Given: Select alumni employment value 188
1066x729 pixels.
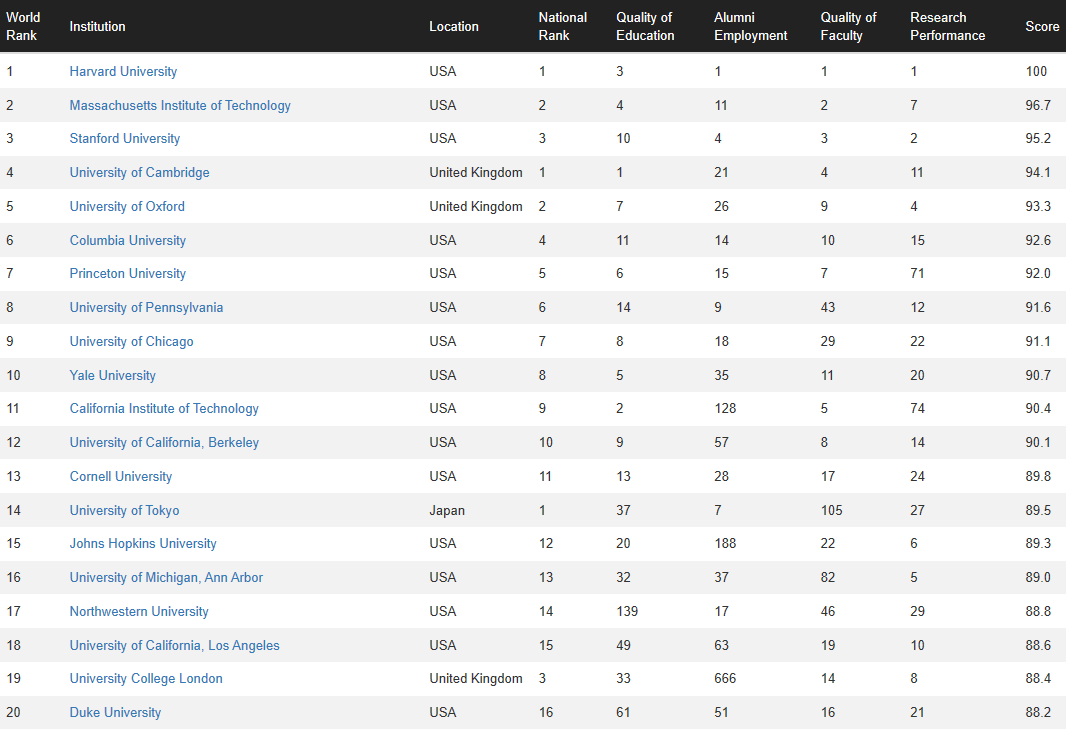Looking at the screenshot, I should coord(725,543).
